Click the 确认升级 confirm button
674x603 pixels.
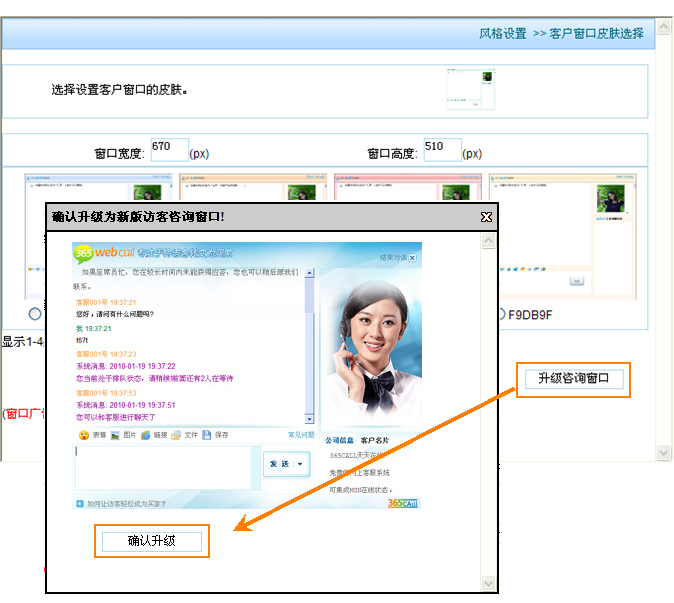coord(152,541)
